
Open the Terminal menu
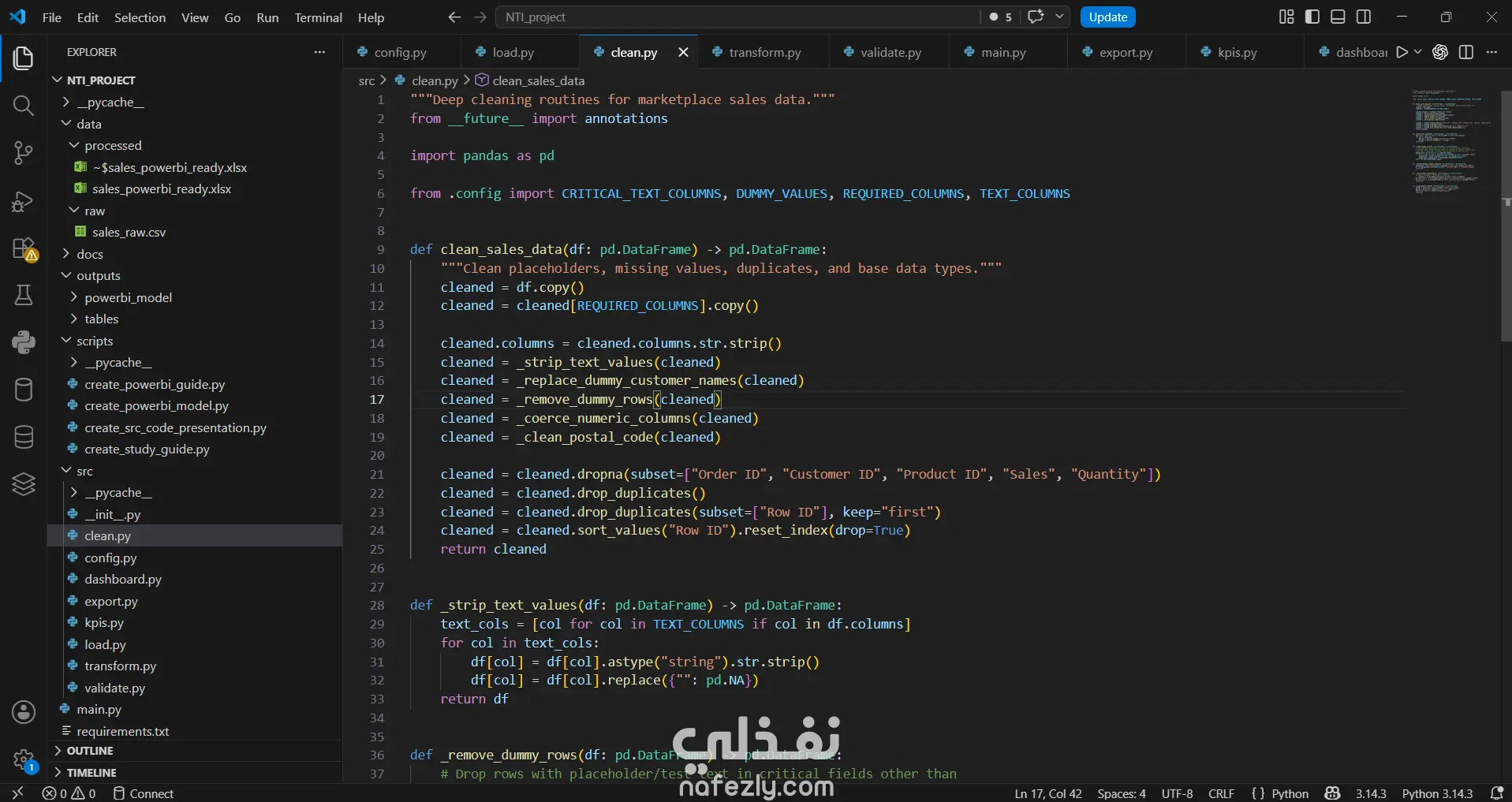(x=318, y=17)
